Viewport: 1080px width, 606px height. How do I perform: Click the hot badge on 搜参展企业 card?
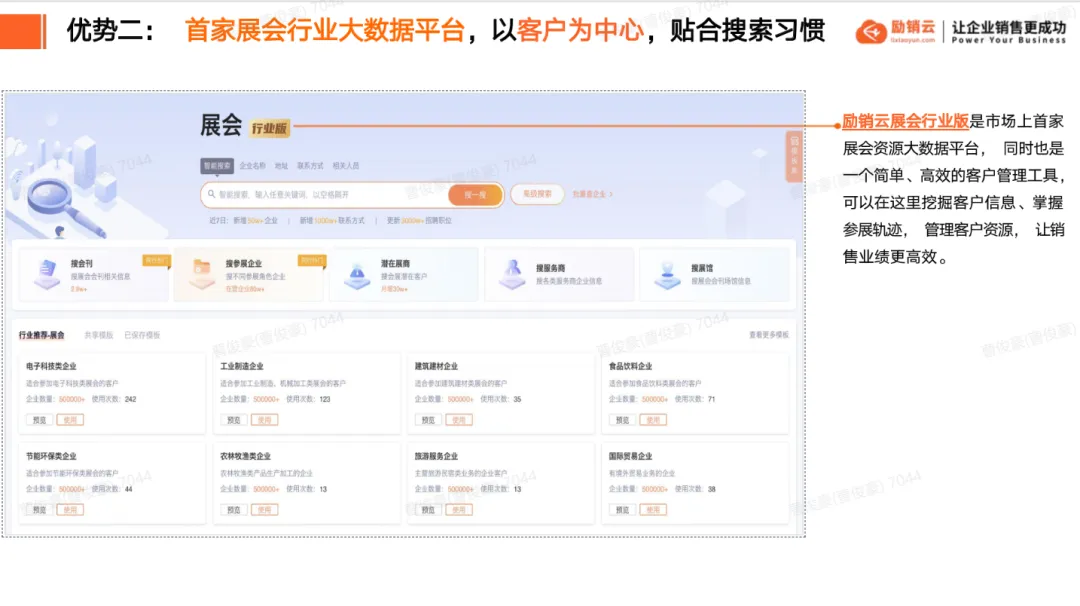point(311,260)
